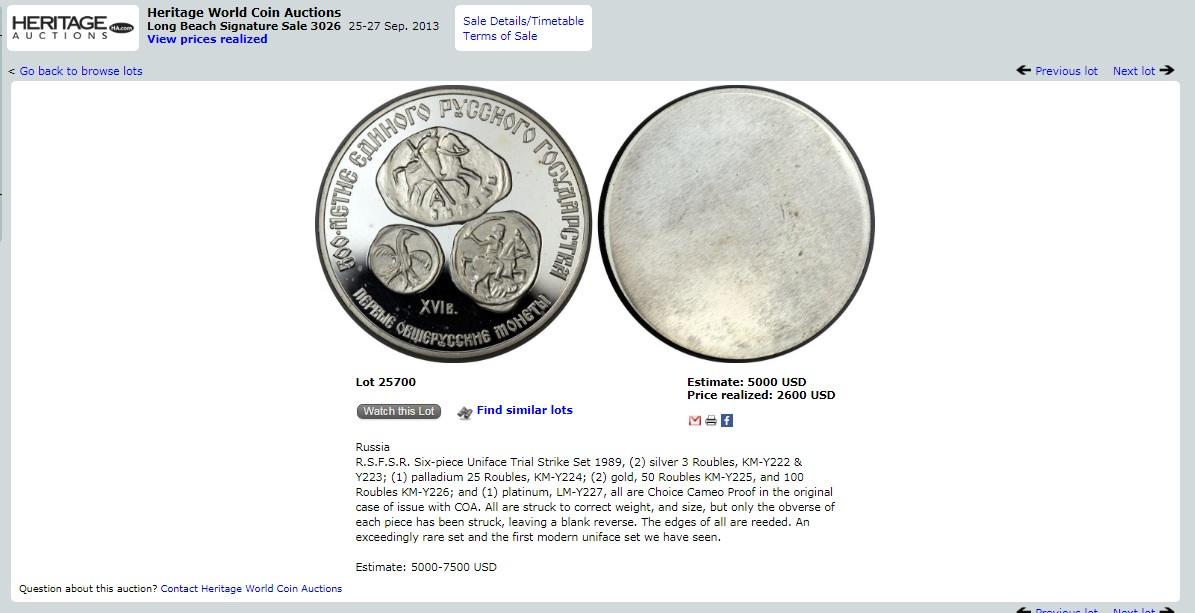The width and height of the screenshot is (1195, 613).
Task: View the blank reverse coin image
Action: click(x=736, y=223)
